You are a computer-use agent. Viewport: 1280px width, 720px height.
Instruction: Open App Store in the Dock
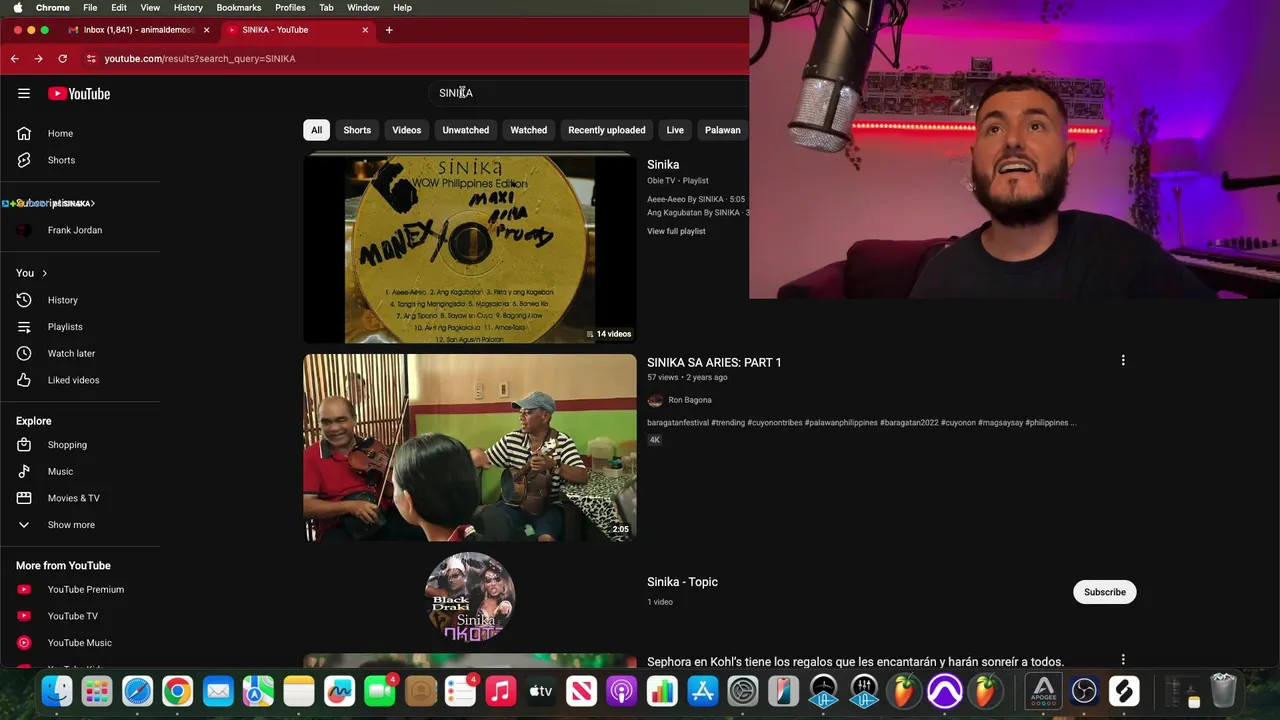(703, 691)
